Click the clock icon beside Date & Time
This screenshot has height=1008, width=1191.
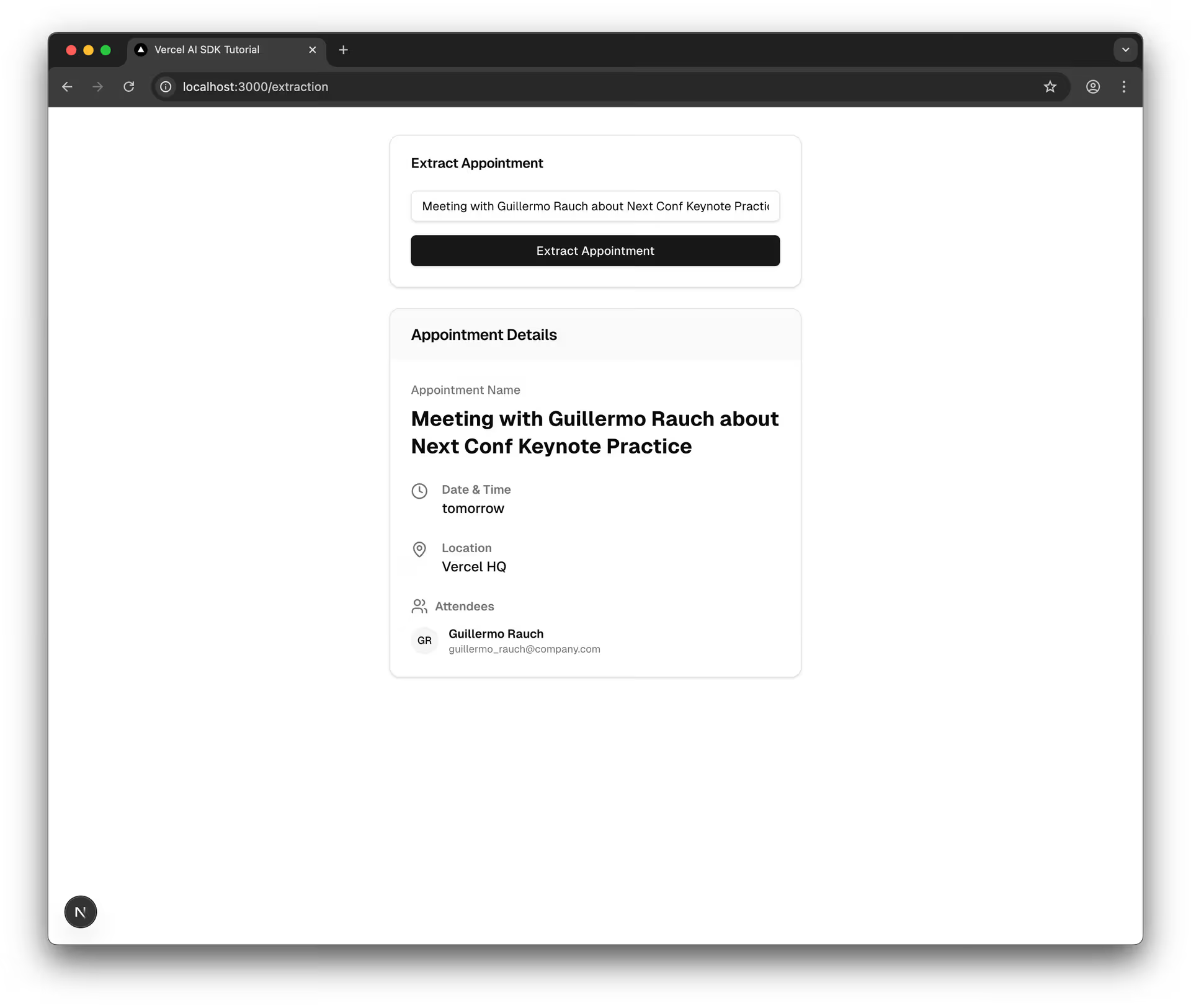point(419,491)
